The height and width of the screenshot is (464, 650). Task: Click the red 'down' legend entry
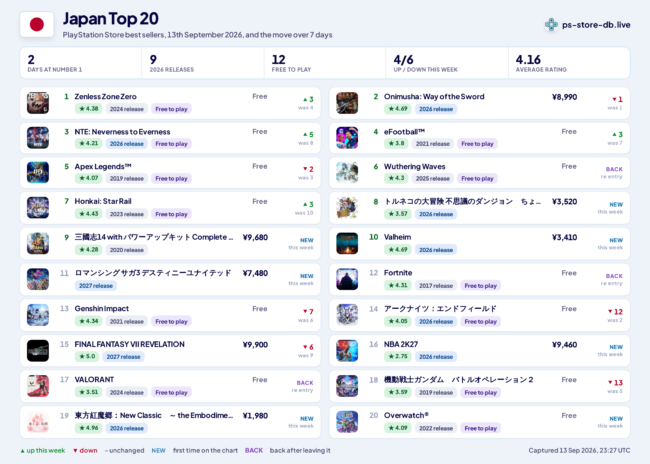[x=85, y=451]
